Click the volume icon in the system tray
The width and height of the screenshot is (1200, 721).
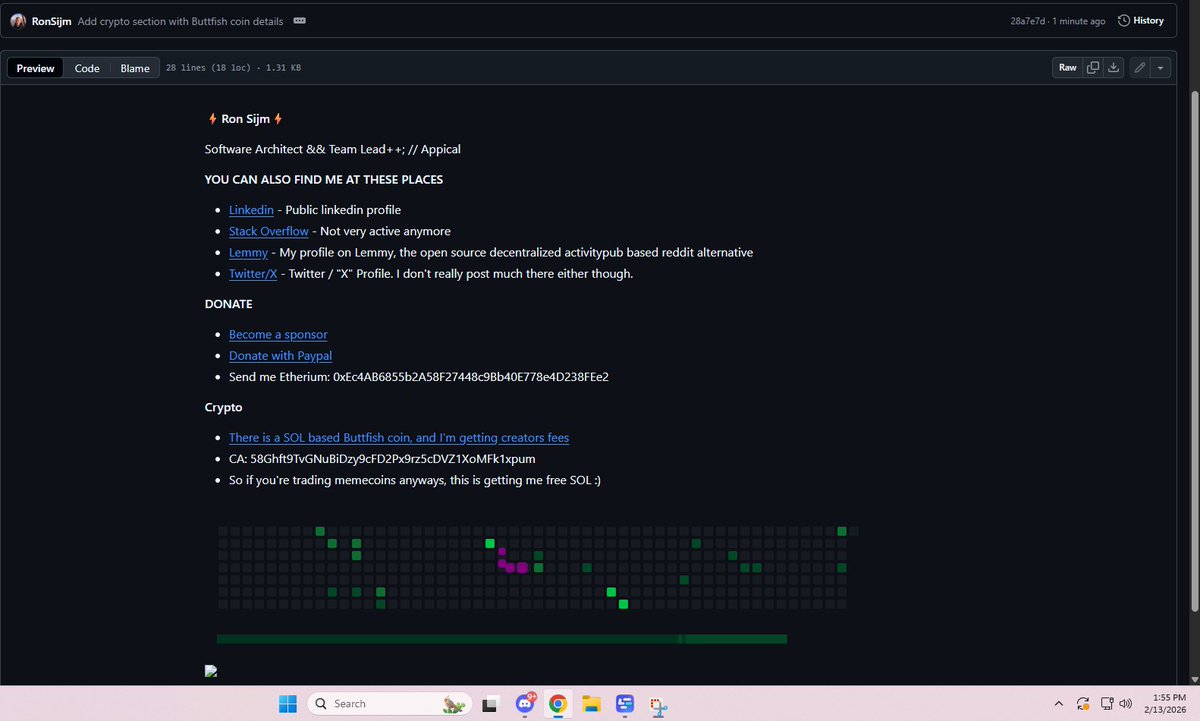(1124, 704)
